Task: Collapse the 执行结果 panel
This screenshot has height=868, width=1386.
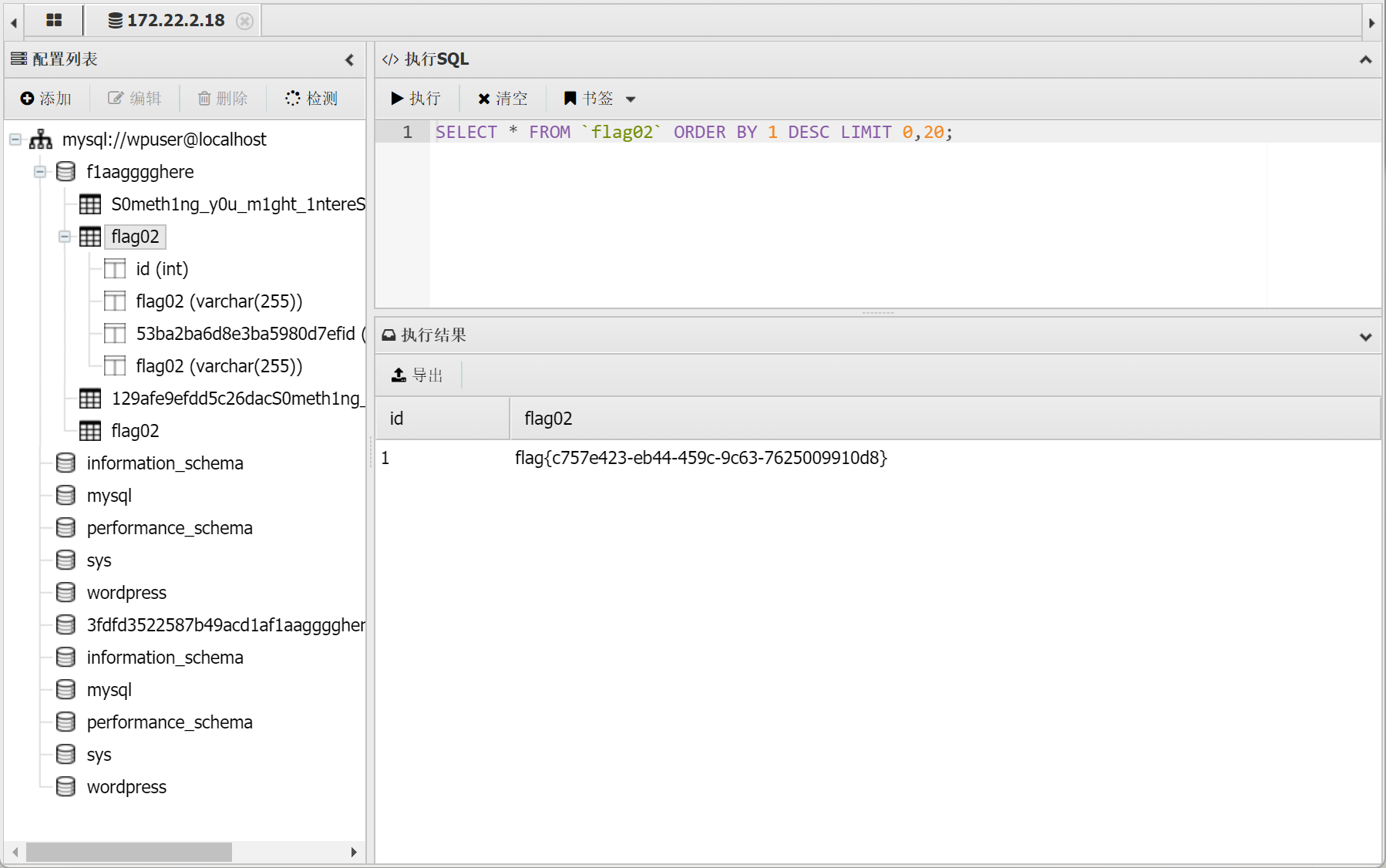Action: pos(1365,336)
